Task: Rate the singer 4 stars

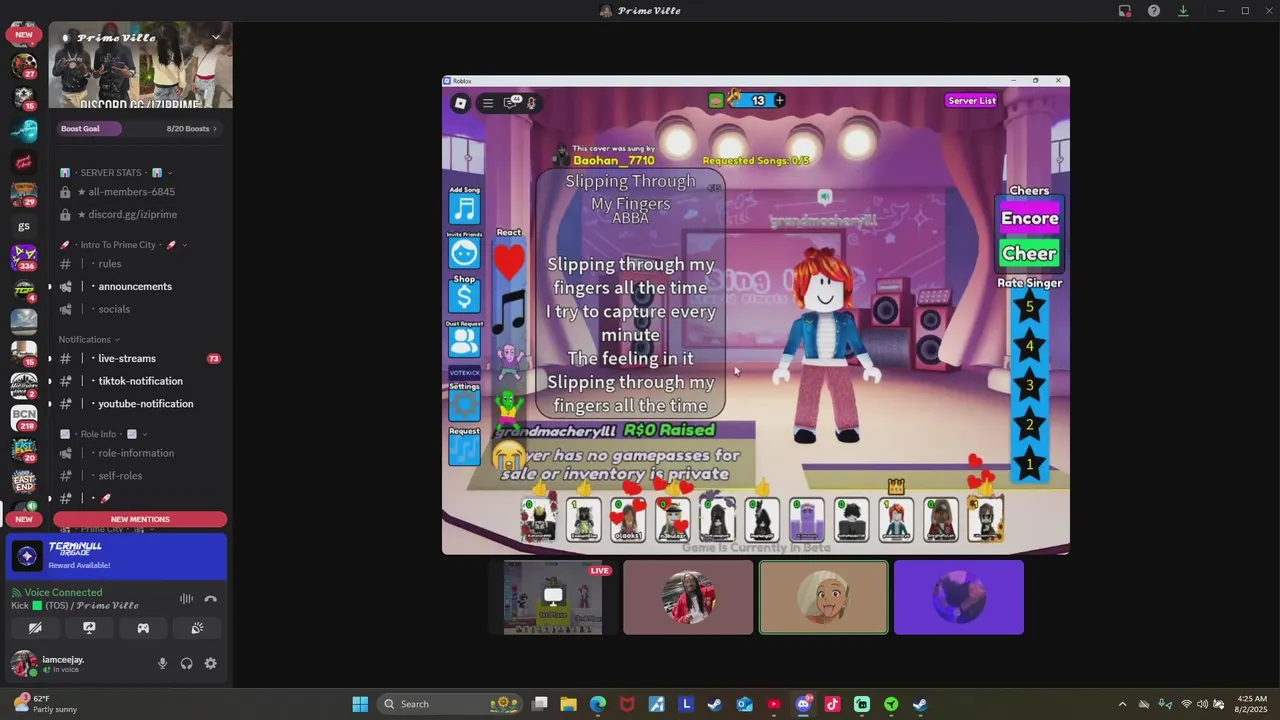Action: pyautogui.click(x=1029, y=347)
